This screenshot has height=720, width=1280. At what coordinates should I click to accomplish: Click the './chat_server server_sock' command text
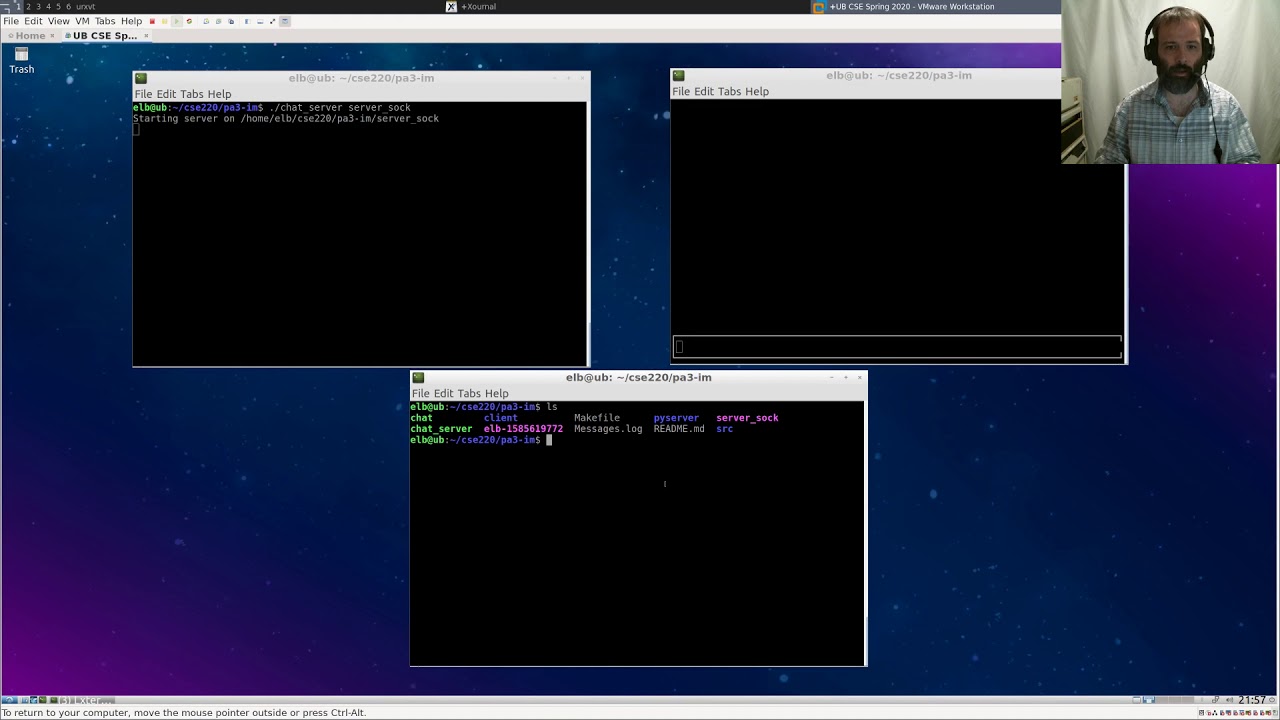coord(340,108)
